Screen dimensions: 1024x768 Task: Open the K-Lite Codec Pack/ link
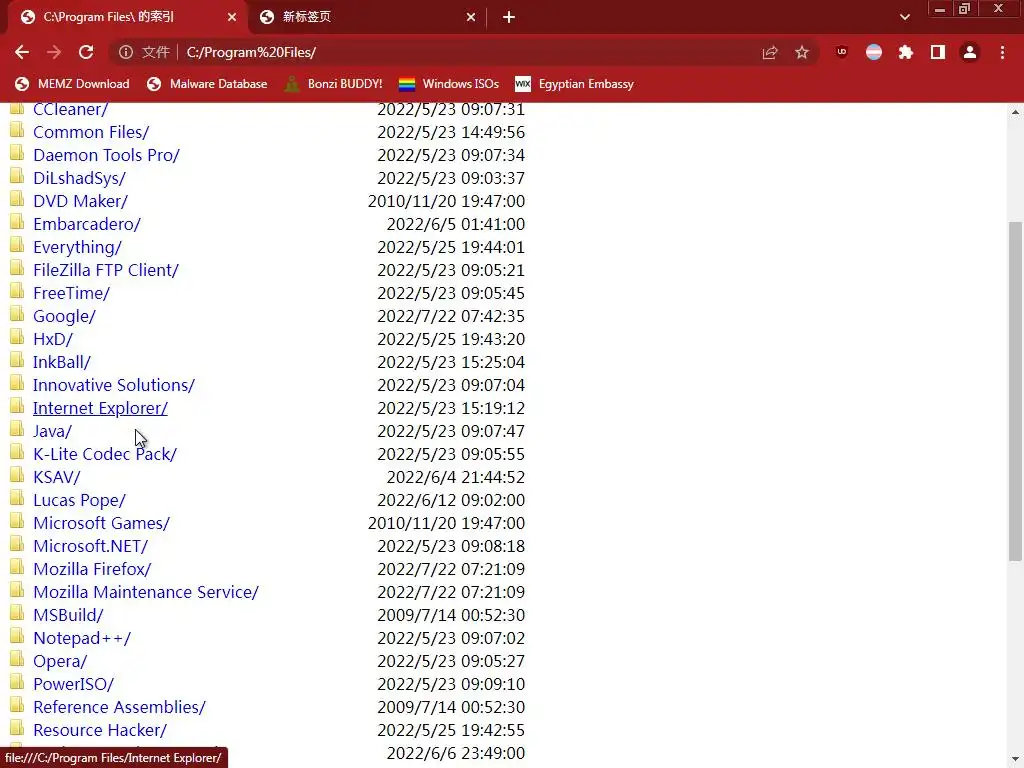pos(104,454)
